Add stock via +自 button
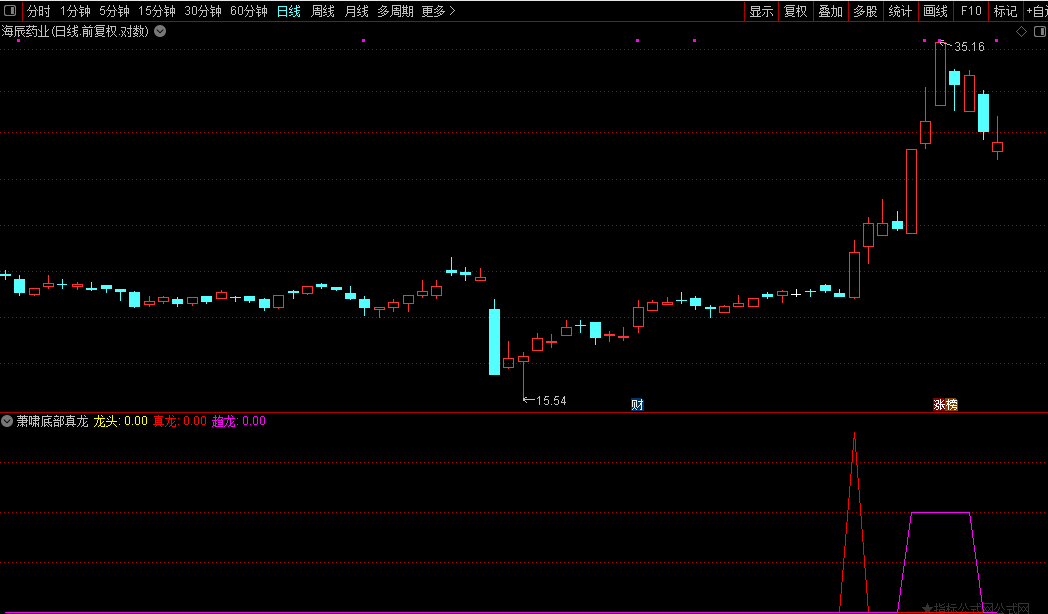This screenshot has width=1048, height=614. click(x=1037, y=11)
